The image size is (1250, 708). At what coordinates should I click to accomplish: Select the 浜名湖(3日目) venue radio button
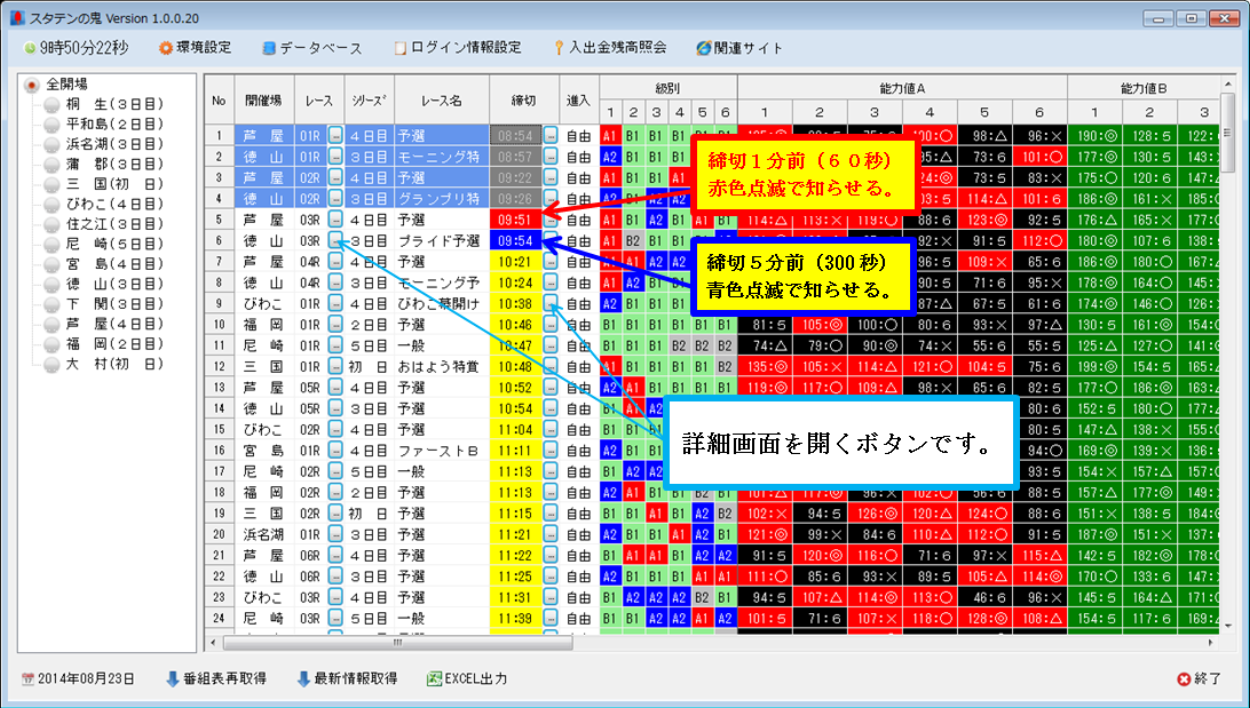pyautogui.click(x=52, y=144)
